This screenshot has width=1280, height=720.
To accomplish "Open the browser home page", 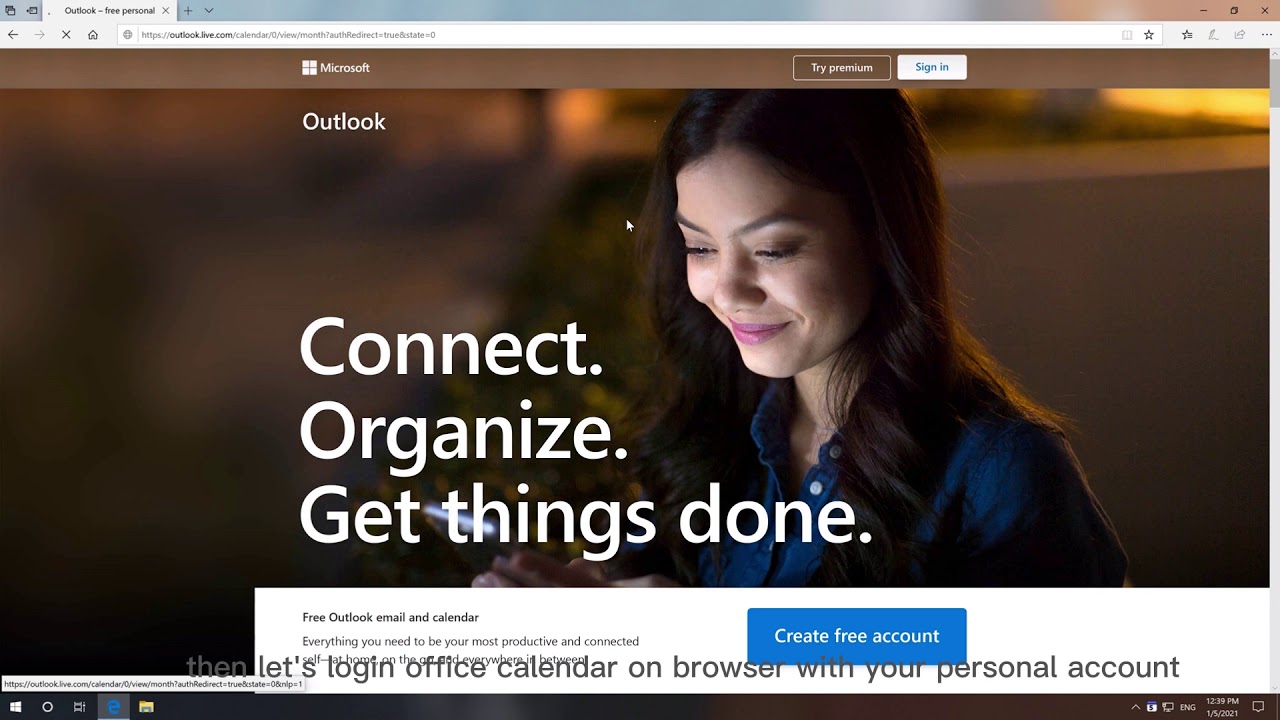I will click(x=93, y=35).
